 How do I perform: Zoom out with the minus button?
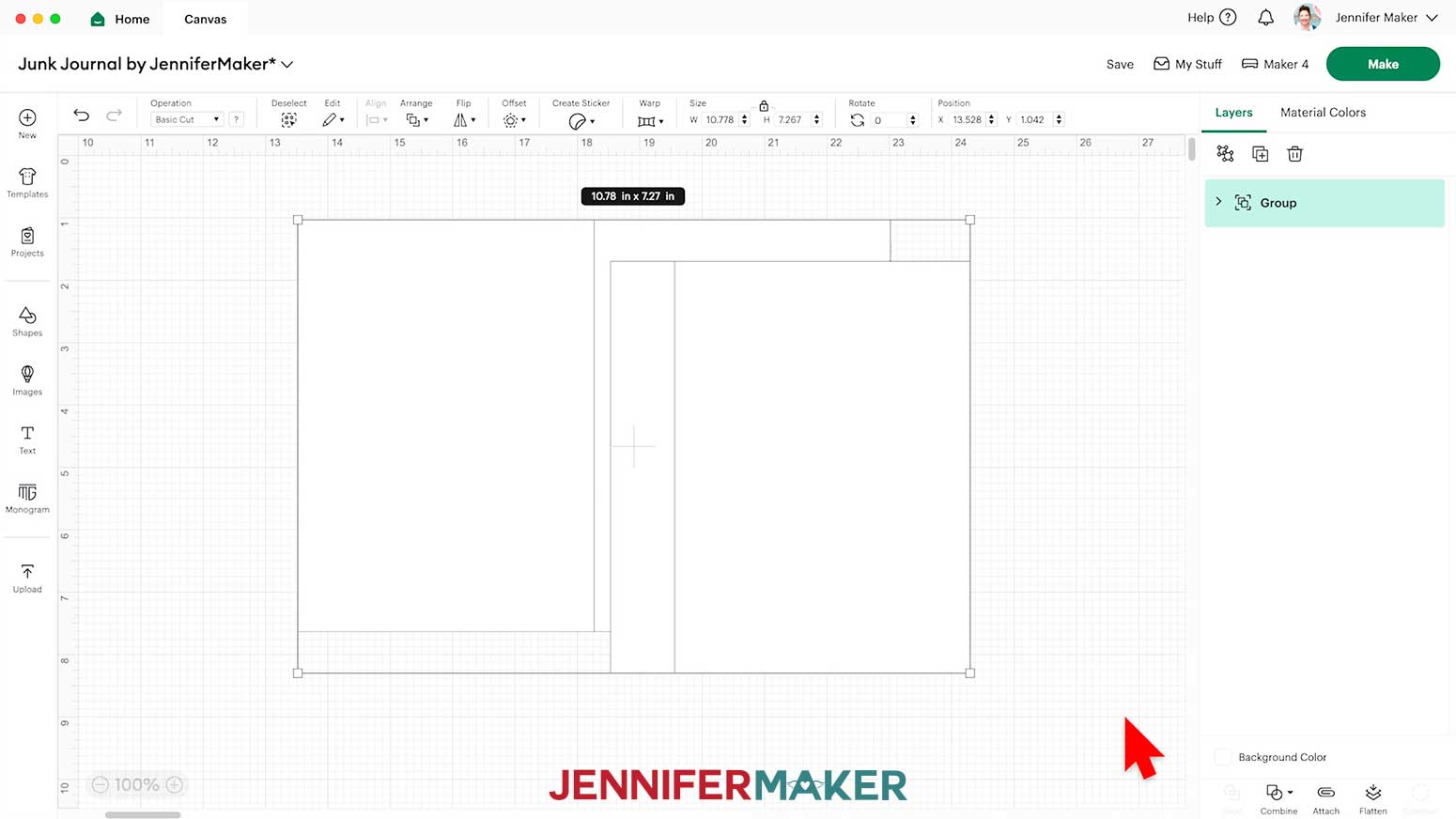[x=101, y=784]
